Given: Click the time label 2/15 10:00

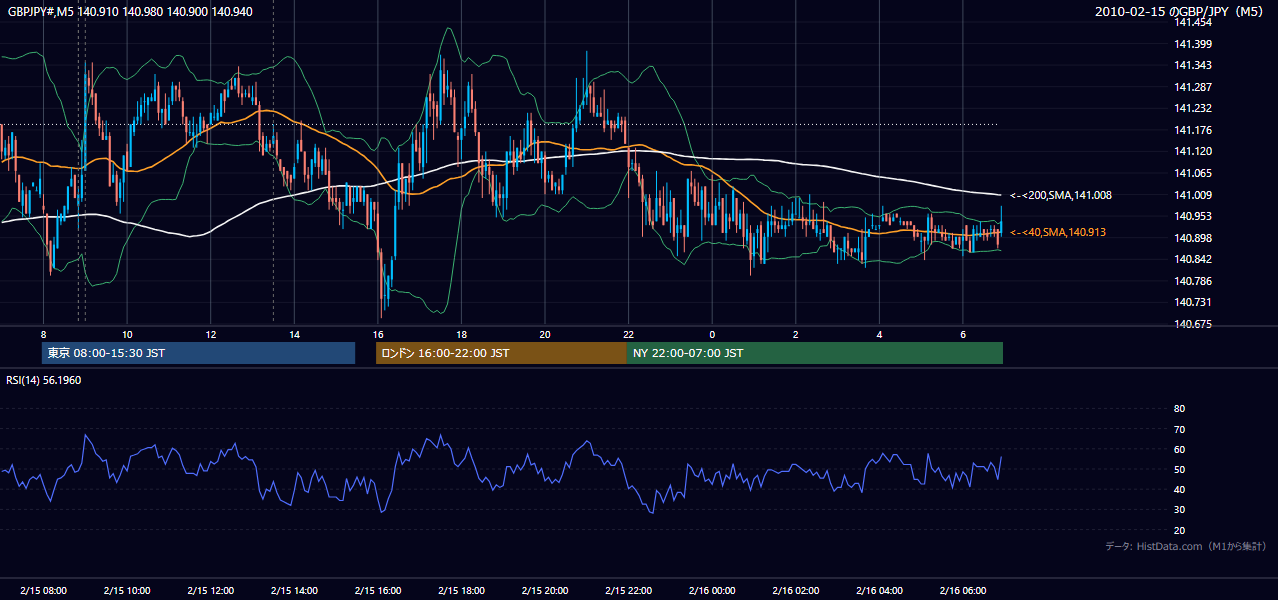Looking at the screenshot, I should (x=127, y=590).
